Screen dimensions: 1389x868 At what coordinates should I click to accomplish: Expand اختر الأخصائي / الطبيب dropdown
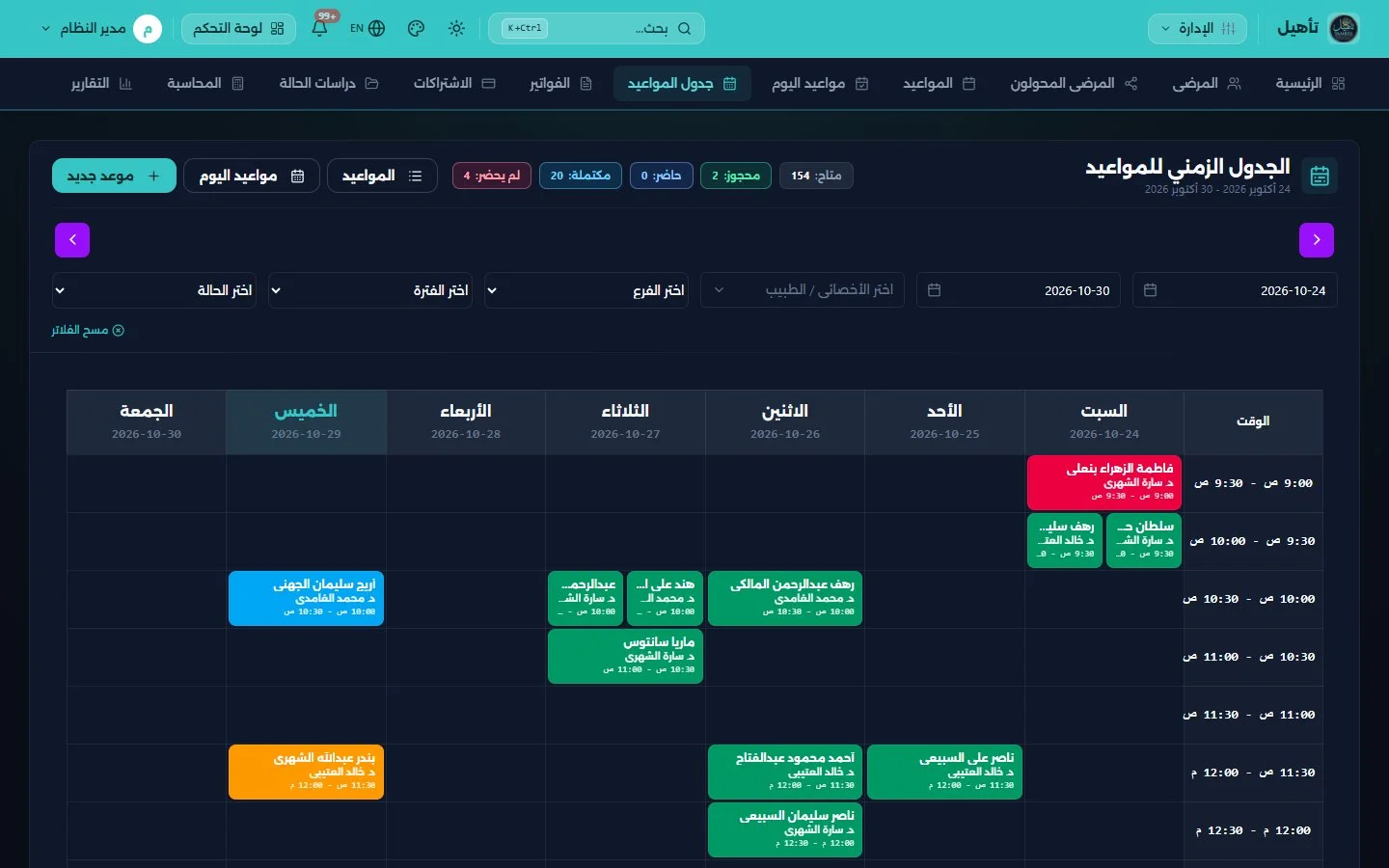(803, 290)
